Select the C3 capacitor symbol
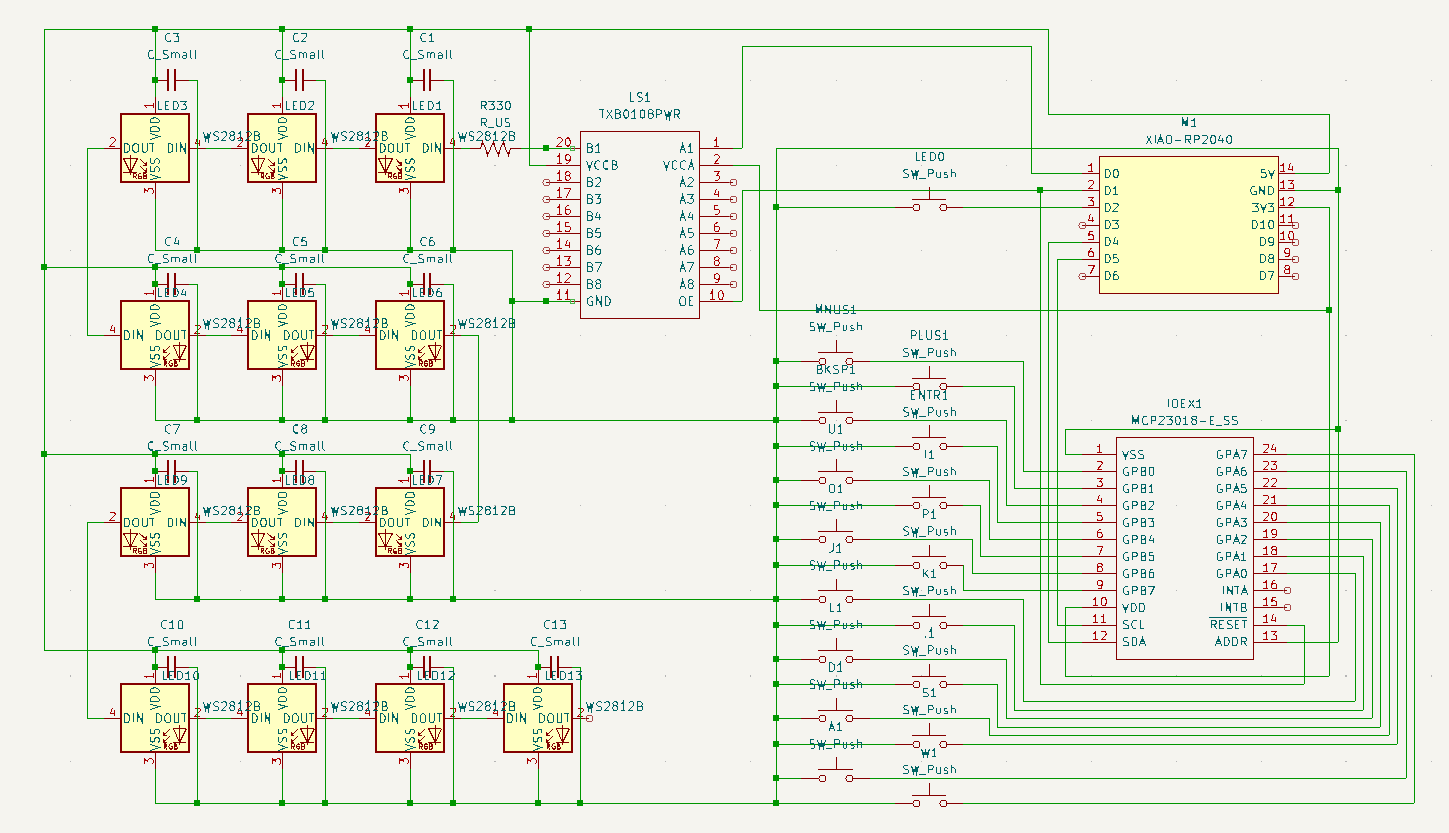The image size is (1449, 833). tap(171, 79)
